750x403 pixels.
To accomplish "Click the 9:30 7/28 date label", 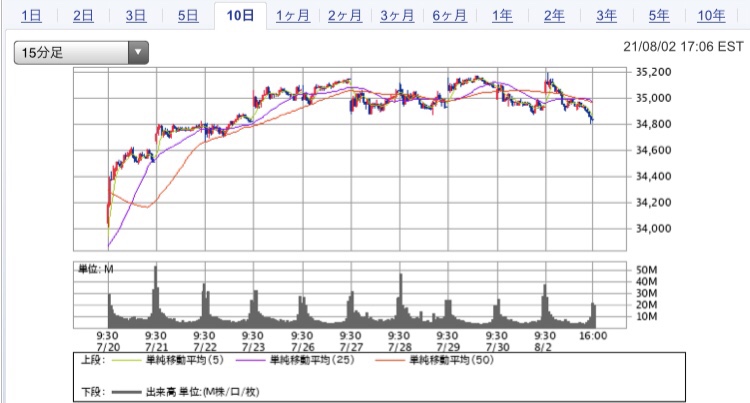I will point(399,341).
